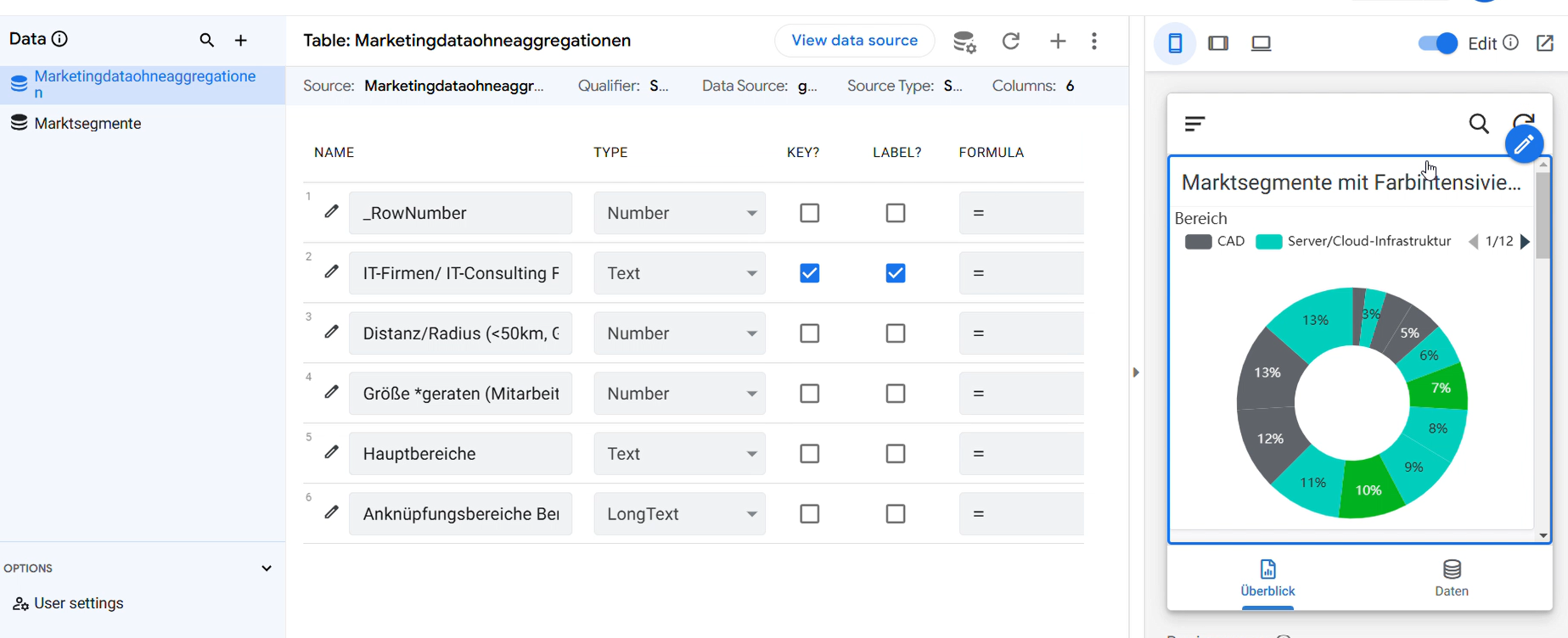Viewport: 1568px width, 638px height.
Task: Uncheck the KEY checkbox for IT-Firmen column
Action: click(810, 273)
